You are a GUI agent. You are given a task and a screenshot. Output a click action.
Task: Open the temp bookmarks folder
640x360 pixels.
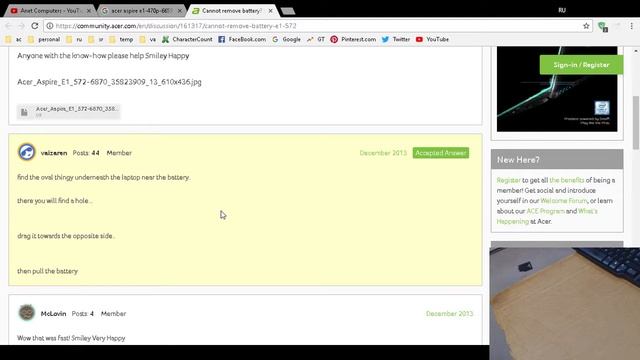(x=121, y=39)
